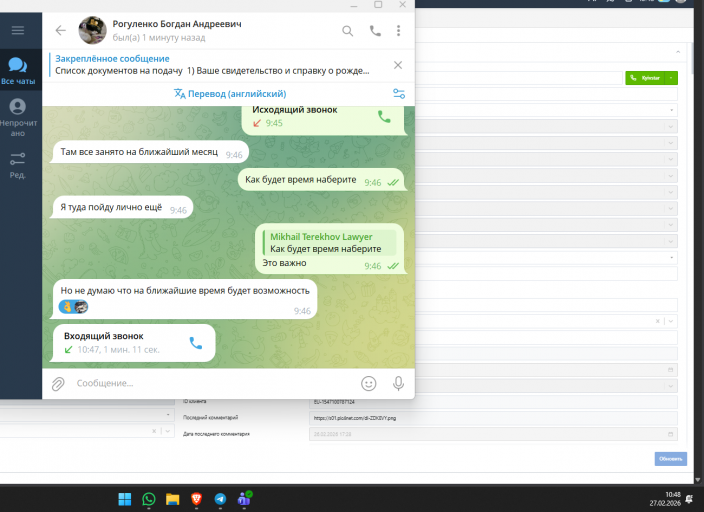
Task: Open the Telegram hamburger main menu
Action: pos(18,30)
